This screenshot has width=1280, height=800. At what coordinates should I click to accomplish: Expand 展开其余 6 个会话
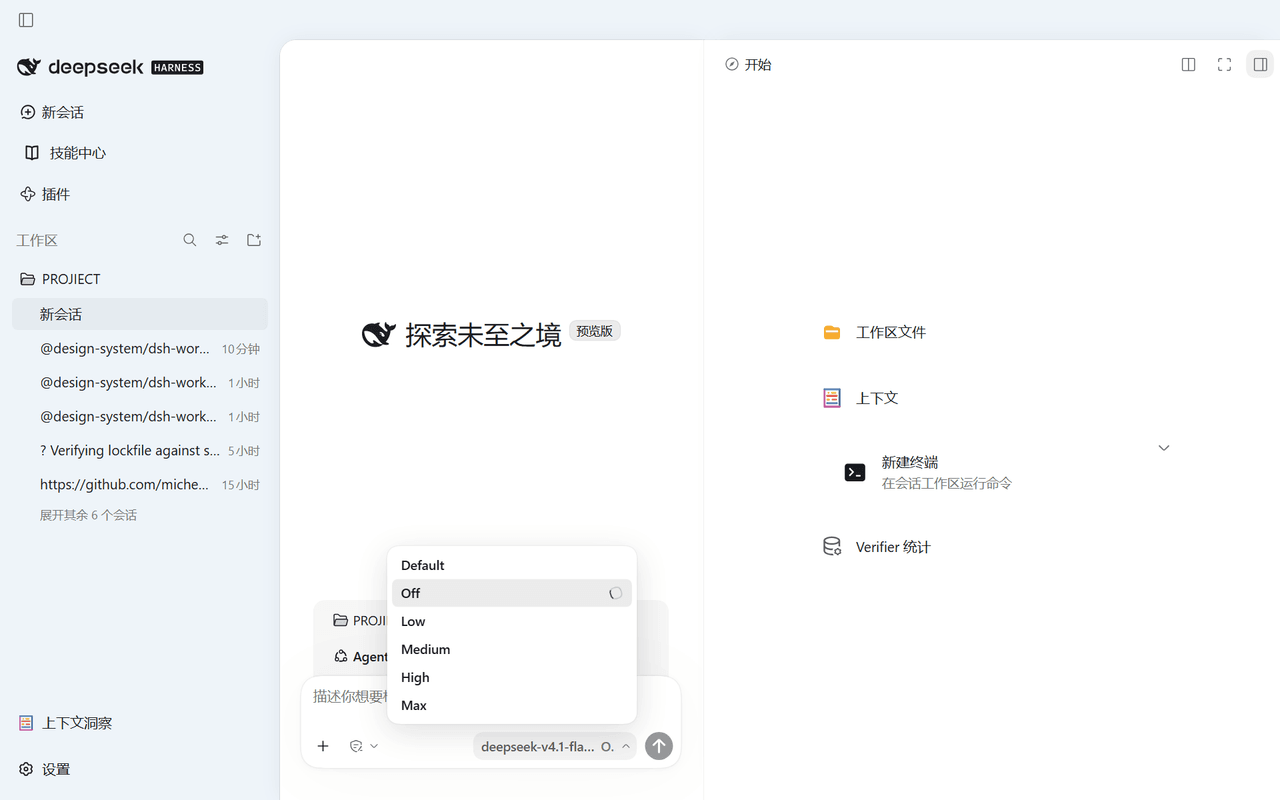pos(88,515)
